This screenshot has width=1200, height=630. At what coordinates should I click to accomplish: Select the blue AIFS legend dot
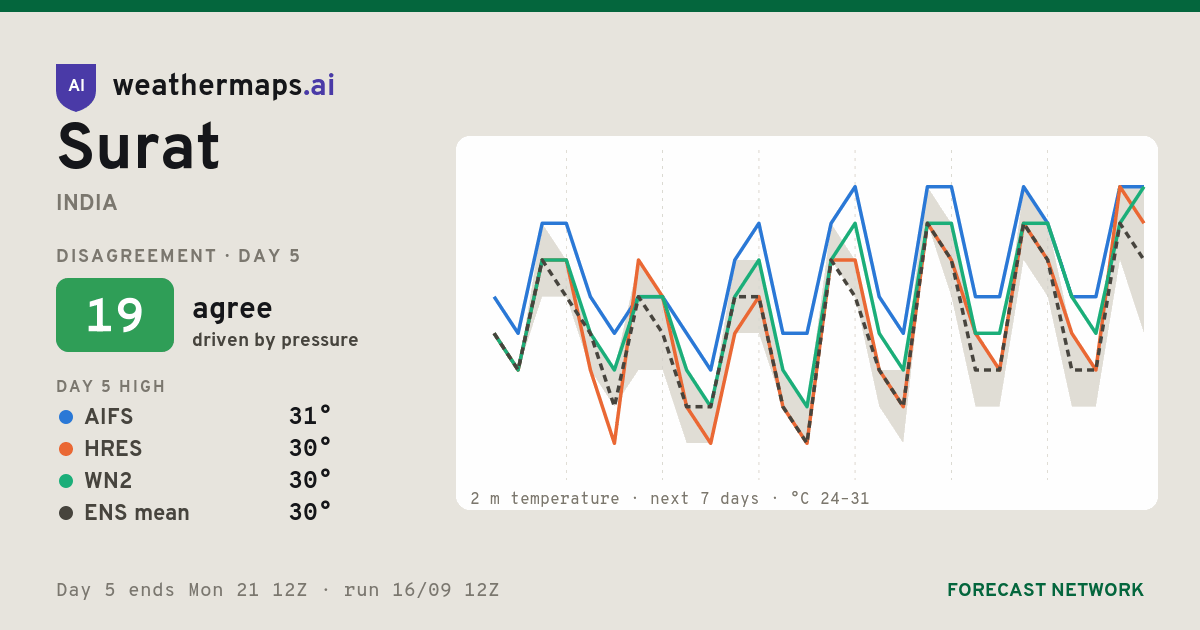click(x=66, y=417)
